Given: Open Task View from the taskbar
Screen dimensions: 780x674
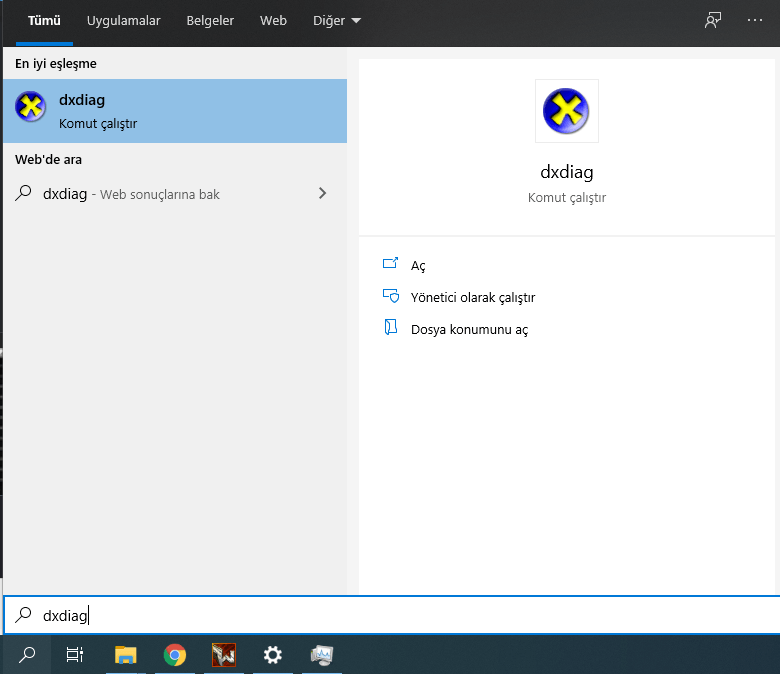Looking at the screenshot, I should [x=75, y=655].
